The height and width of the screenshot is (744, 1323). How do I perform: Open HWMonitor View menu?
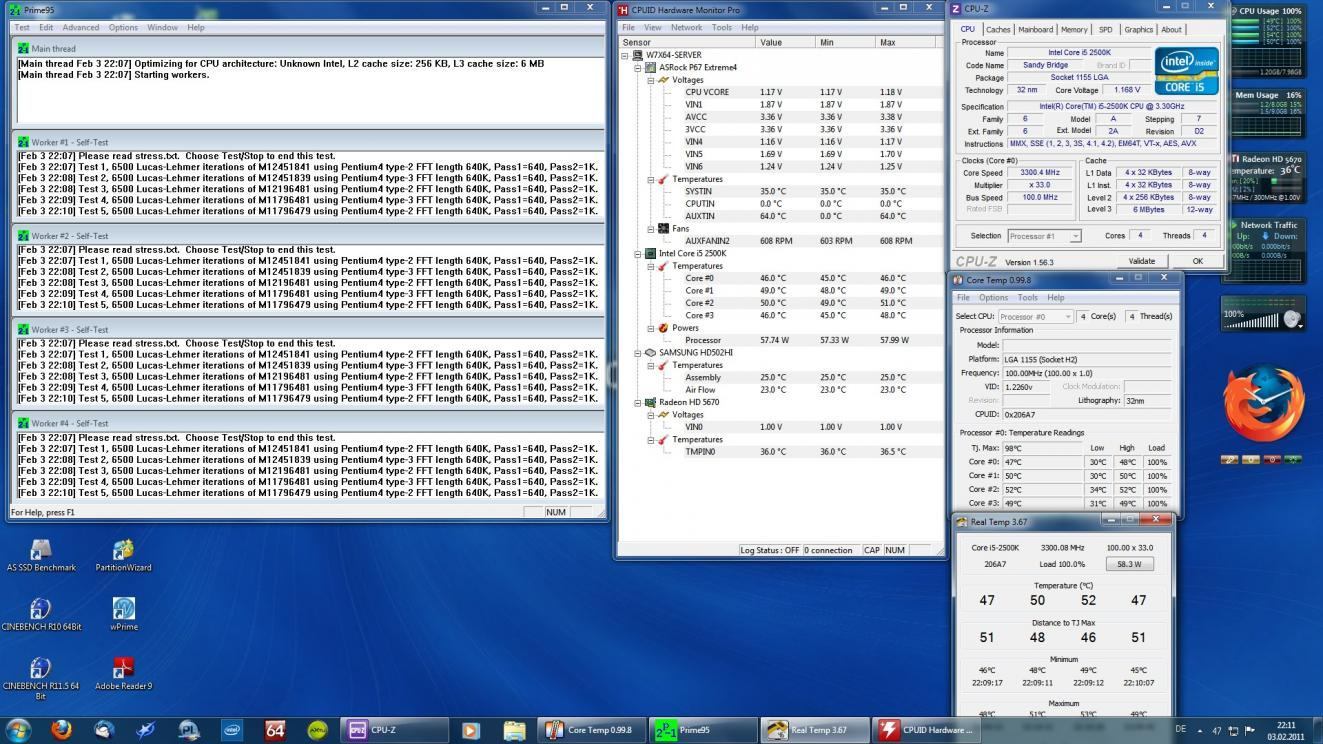click(x=653, y=27)
